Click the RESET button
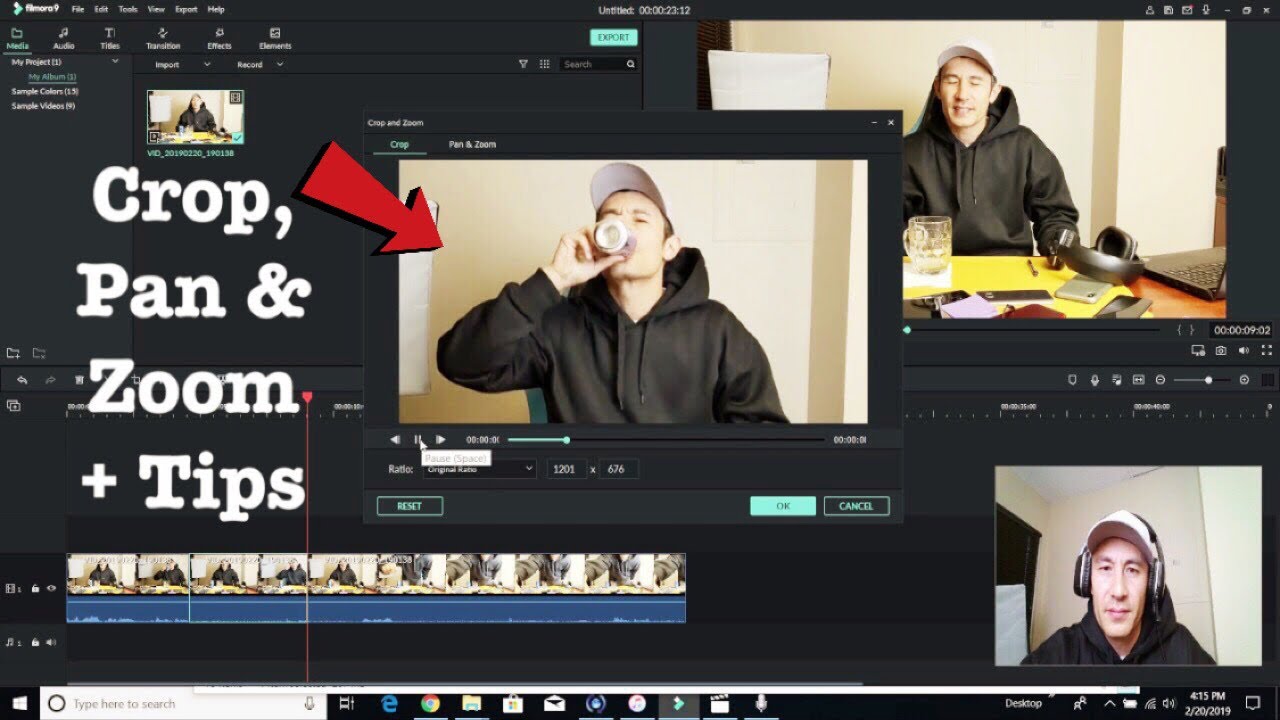 click(410, 506)
